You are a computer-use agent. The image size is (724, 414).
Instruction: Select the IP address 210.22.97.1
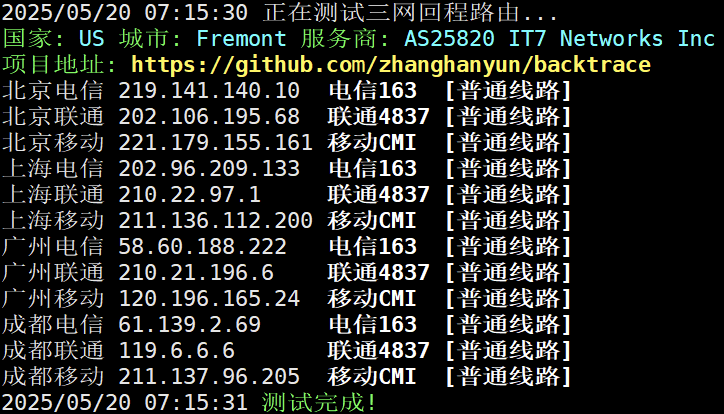click(190, 195)
